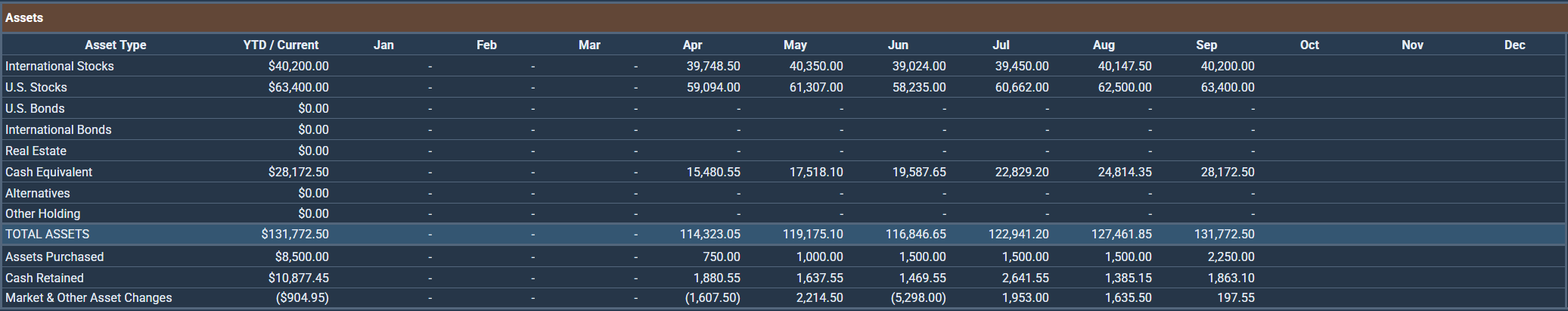
Task: Click the U.S. Bonds row label
Action: tap(35, 108)
